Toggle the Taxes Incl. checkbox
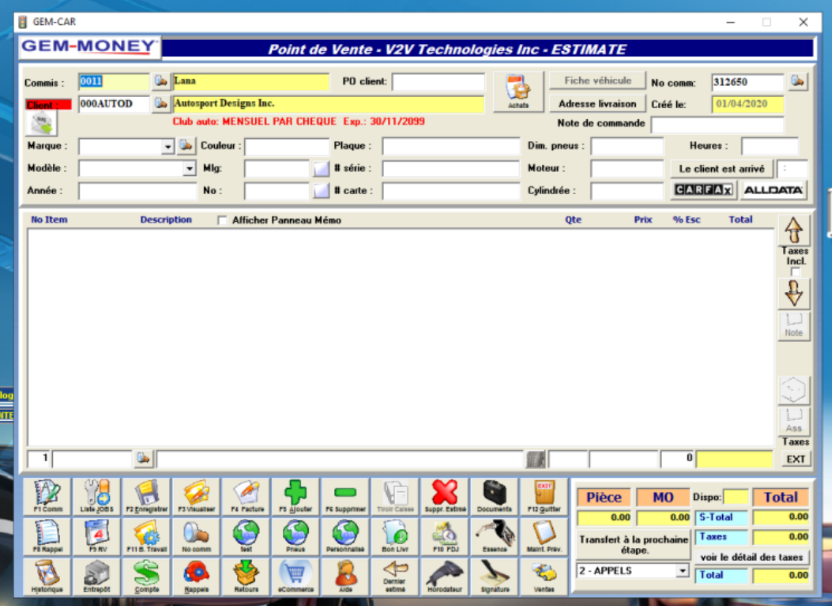 (795, 272)
